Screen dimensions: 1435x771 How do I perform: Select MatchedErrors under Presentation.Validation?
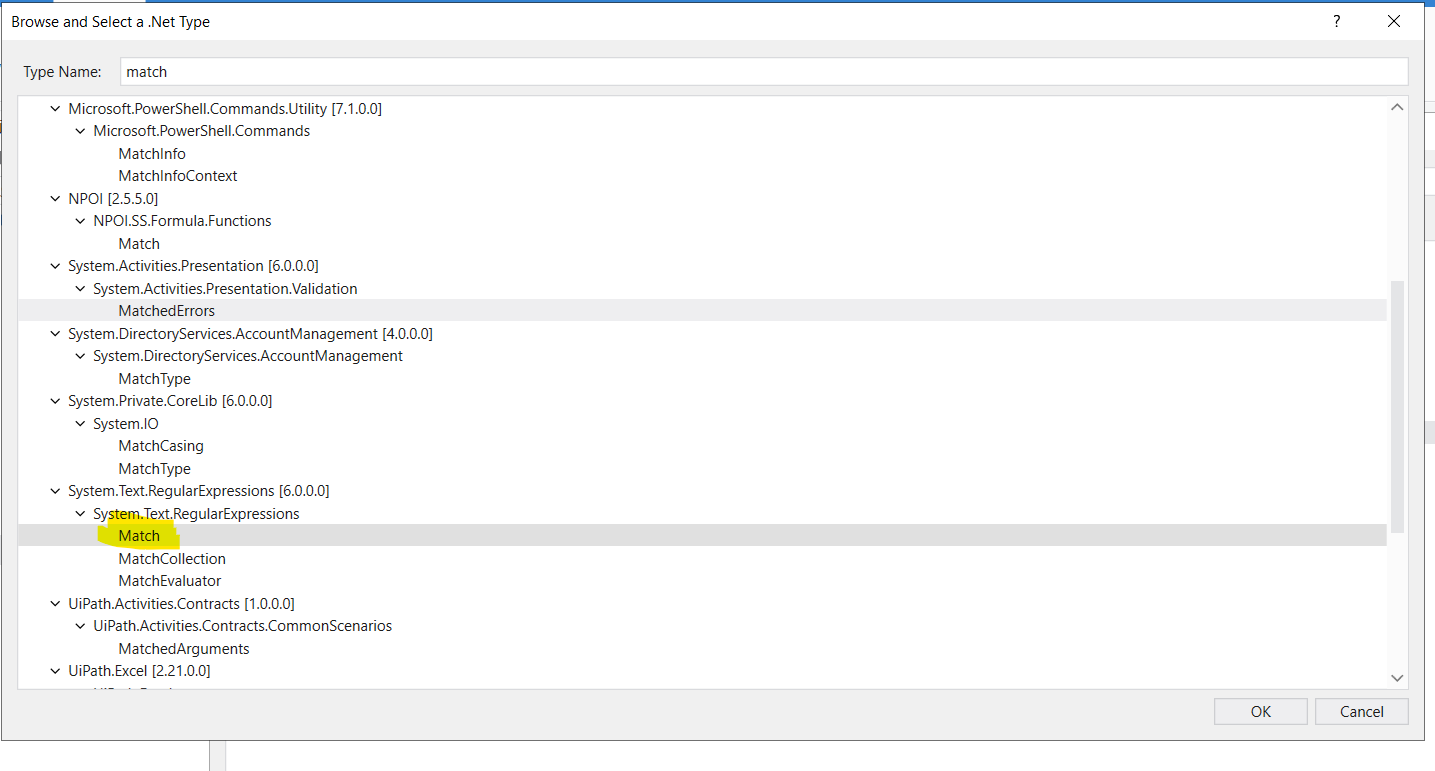click(x=166, y=310)
